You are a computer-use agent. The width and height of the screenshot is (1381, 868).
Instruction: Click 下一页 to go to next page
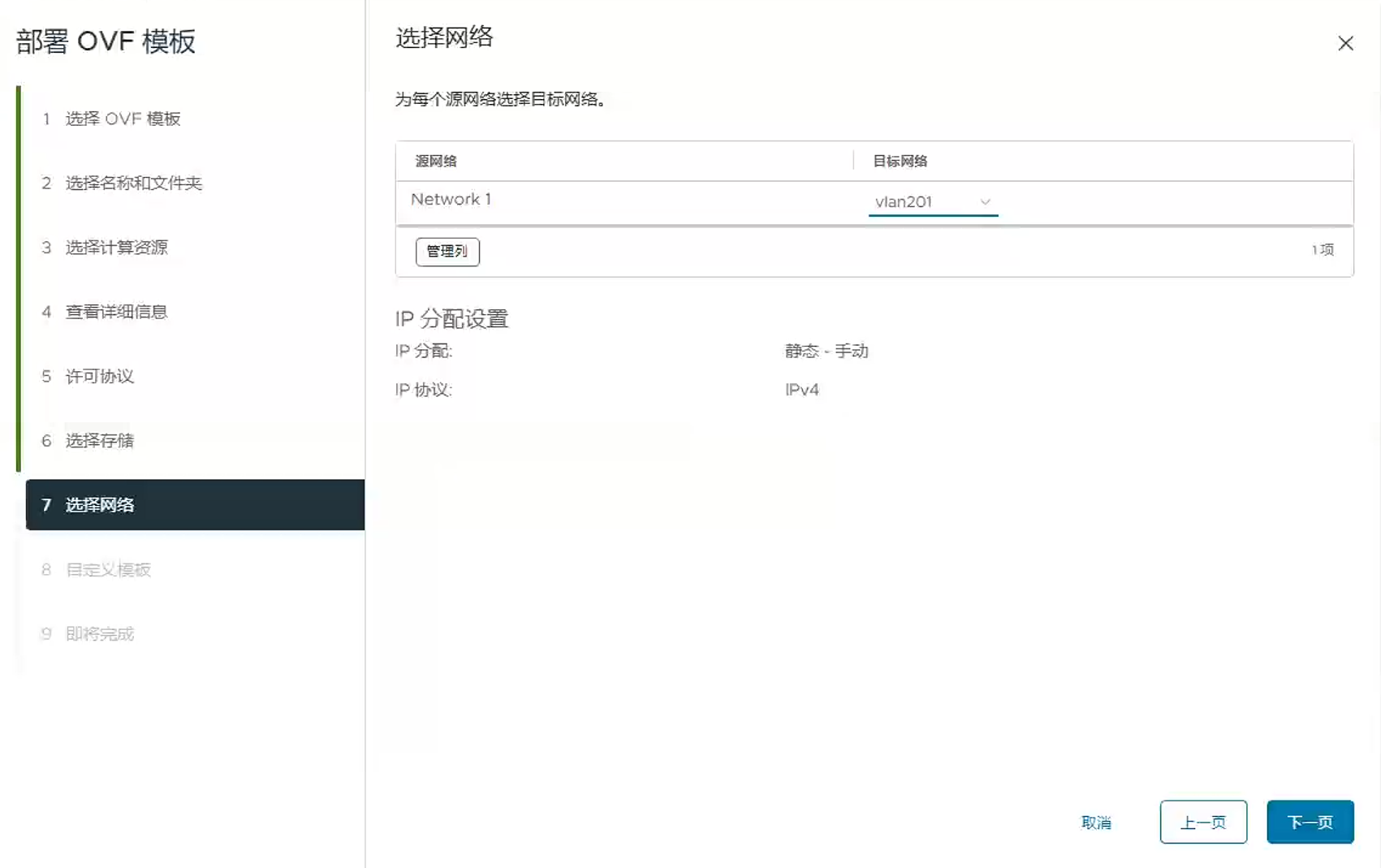[1310, 822]
